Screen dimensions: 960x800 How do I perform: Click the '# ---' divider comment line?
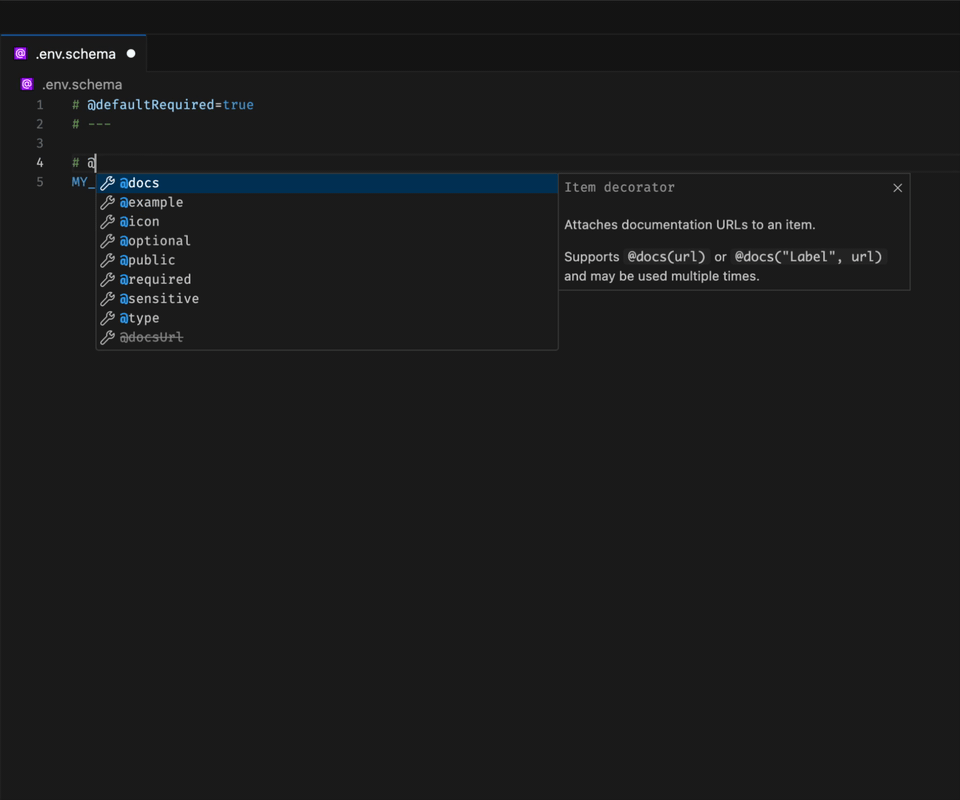pyautogui.click(x=91, y=124)
